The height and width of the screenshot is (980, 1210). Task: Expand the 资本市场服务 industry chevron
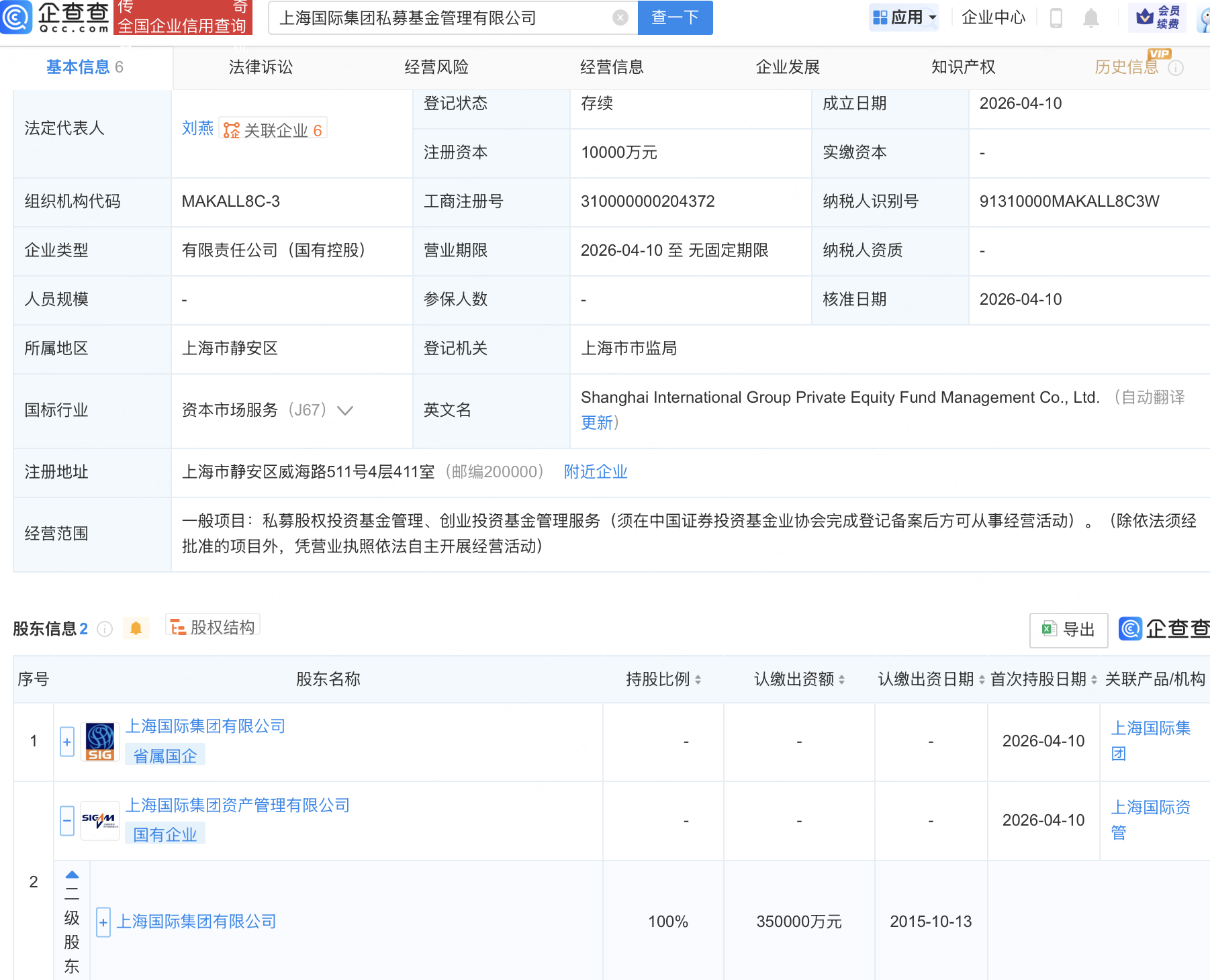pos(345,411)
